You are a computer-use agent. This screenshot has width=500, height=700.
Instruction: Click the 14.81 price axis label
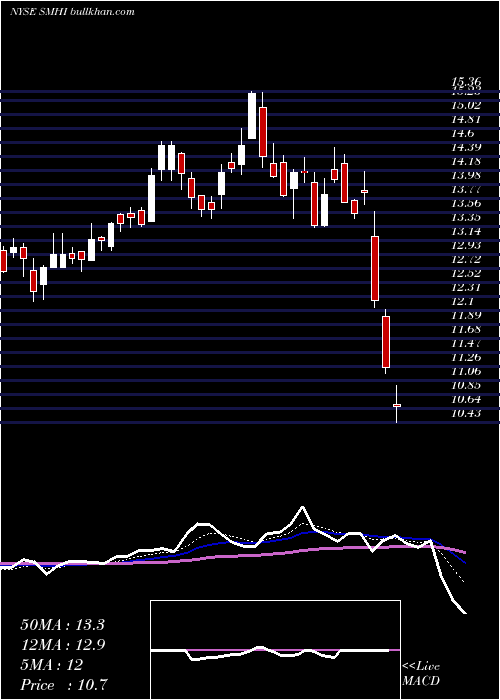click(466, 119)
